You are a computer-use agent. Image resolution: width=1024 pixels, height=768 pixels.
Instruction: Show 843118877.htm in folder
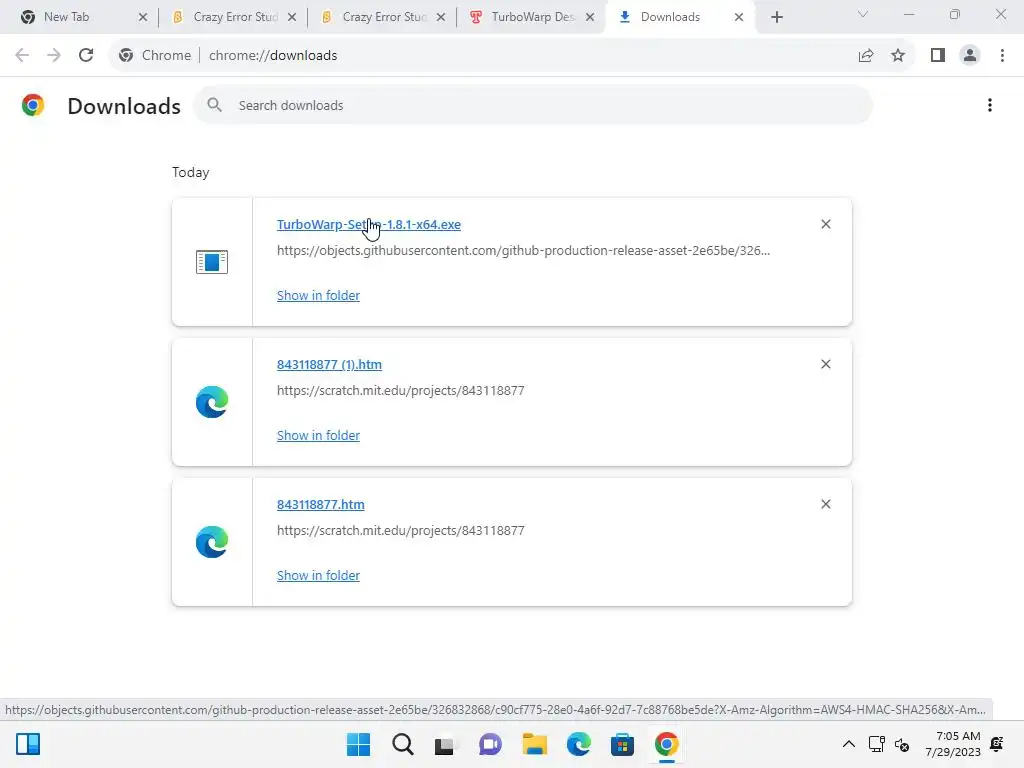318,575
